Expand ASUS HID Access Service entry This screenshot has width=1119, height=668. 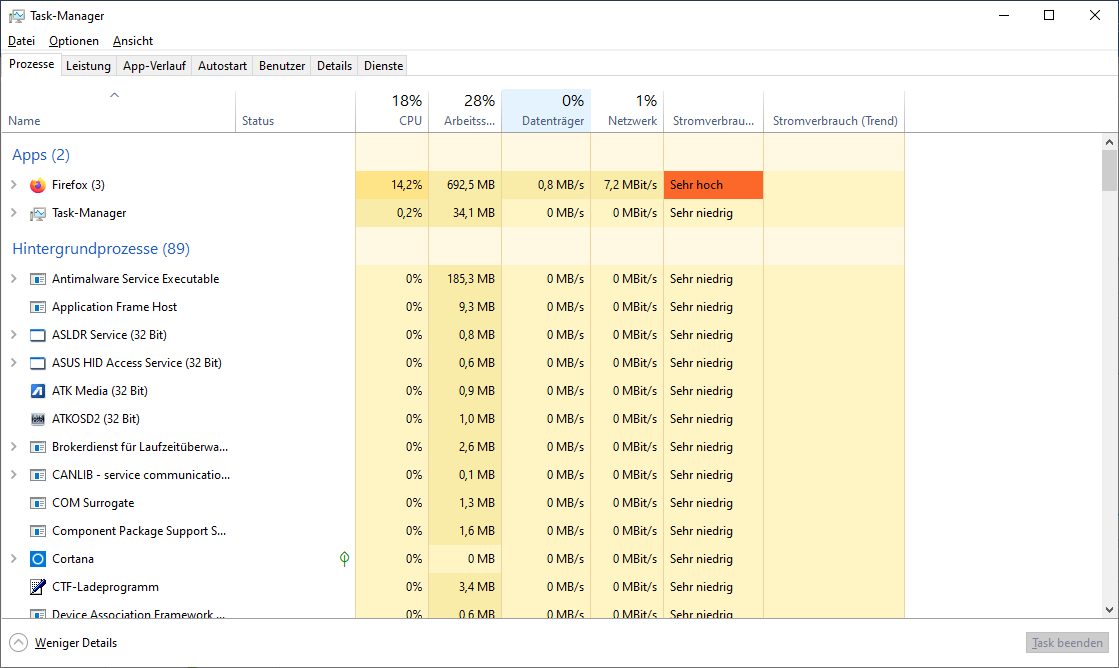pos(14,363)
